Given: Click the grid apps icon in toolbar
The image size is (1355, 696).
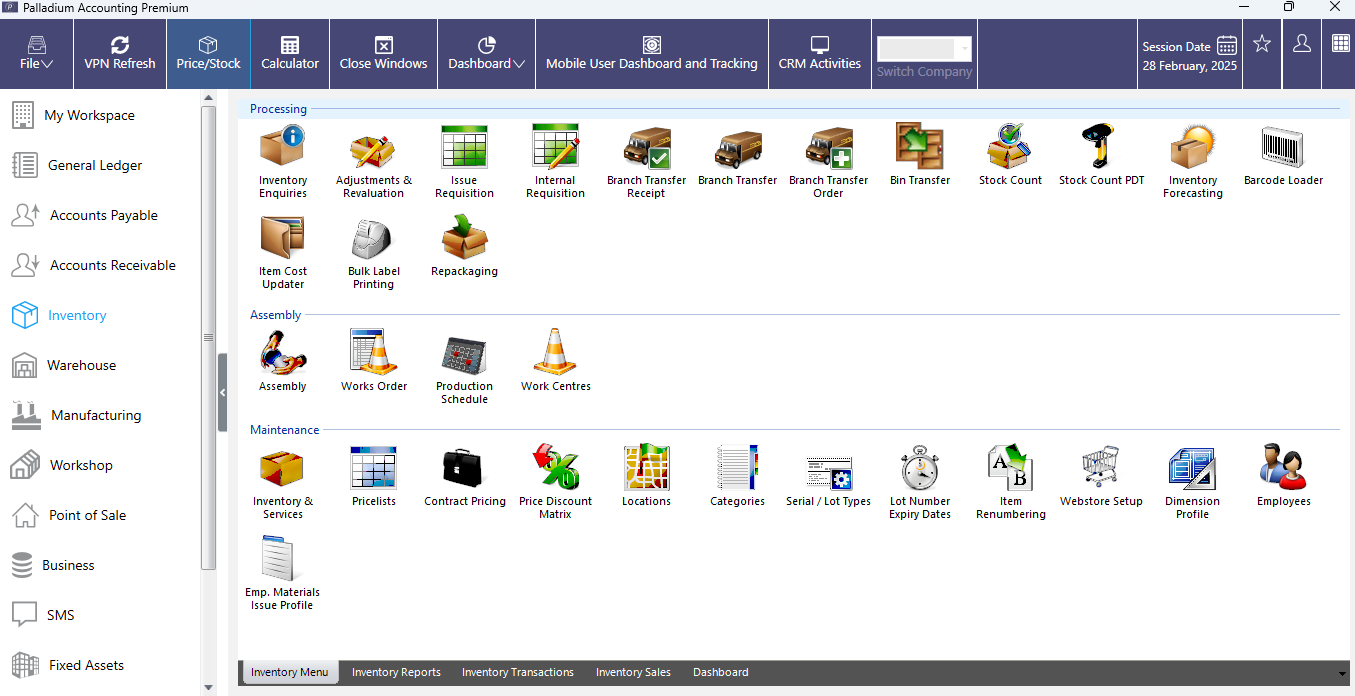Looking at the screenshot, I should point(1341,43).
